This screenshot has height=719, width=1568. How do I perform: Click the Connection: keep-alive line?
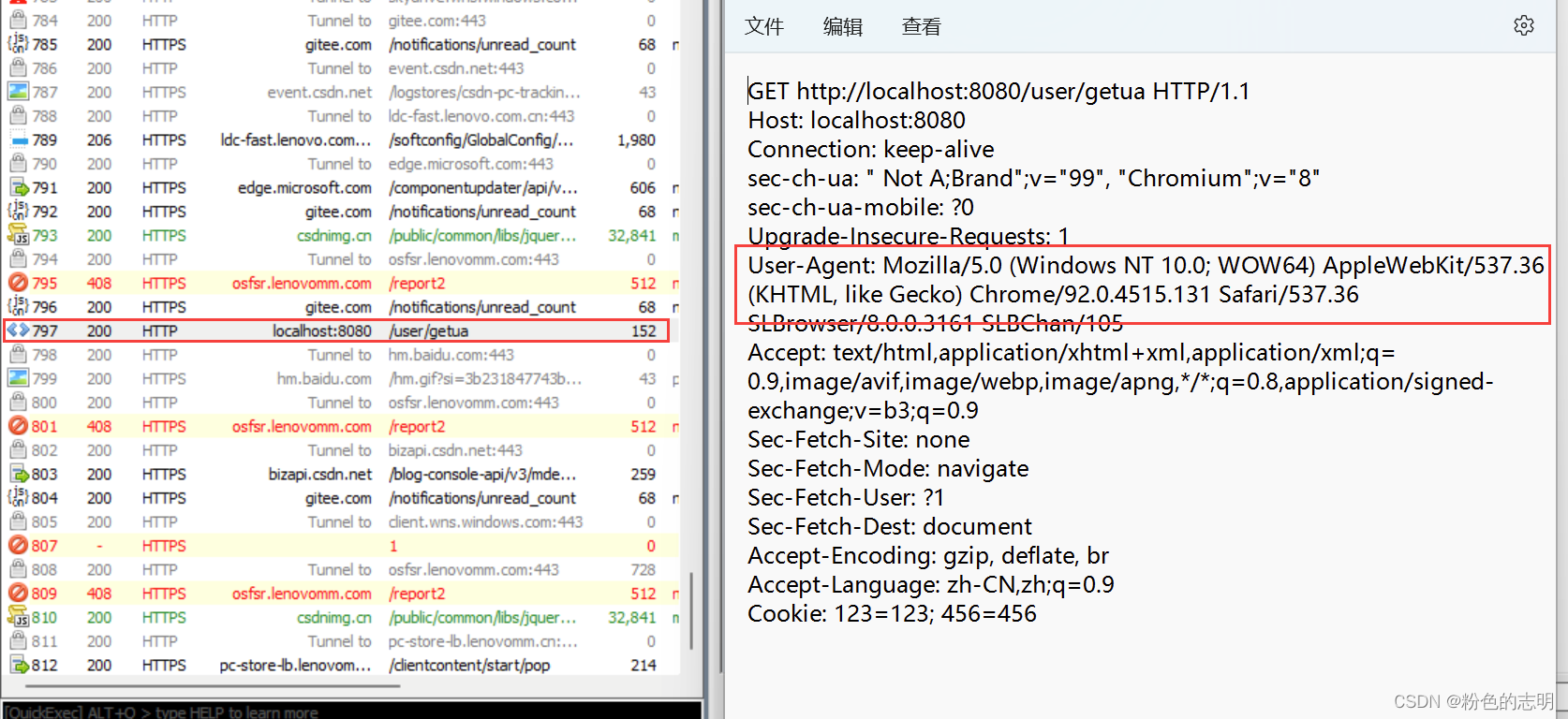coord(871,149)
